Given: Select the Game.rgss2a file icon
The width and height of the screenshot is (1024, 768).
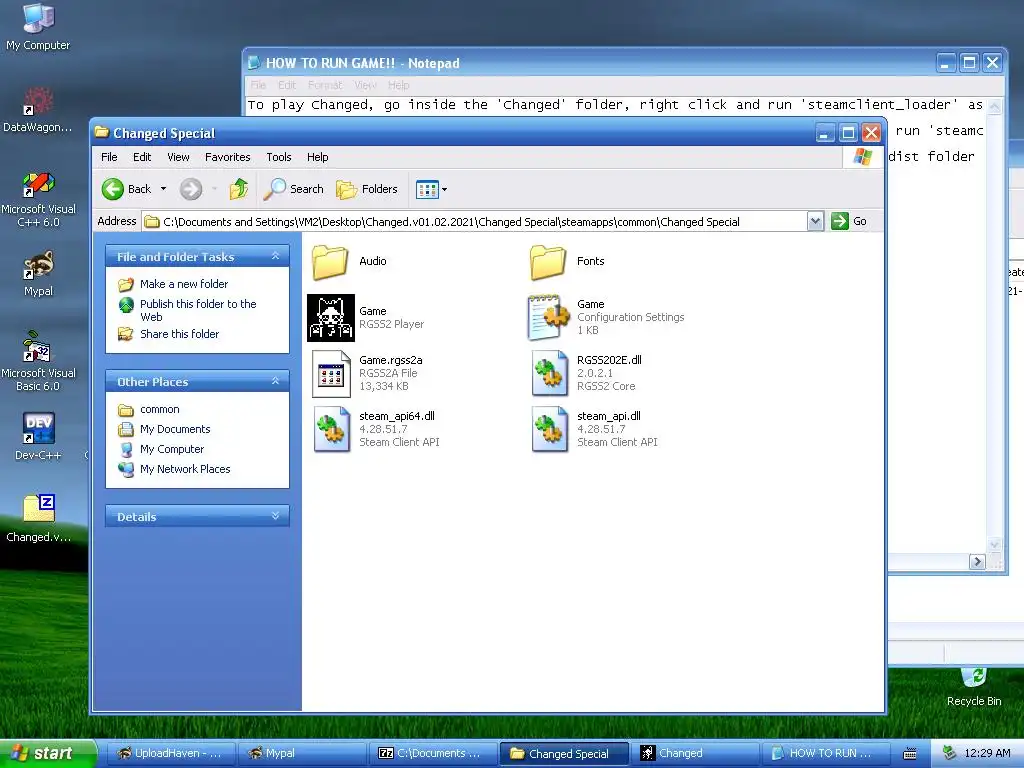Looking at the screenshot, I should pyautogui.click(x=331, y=374).
